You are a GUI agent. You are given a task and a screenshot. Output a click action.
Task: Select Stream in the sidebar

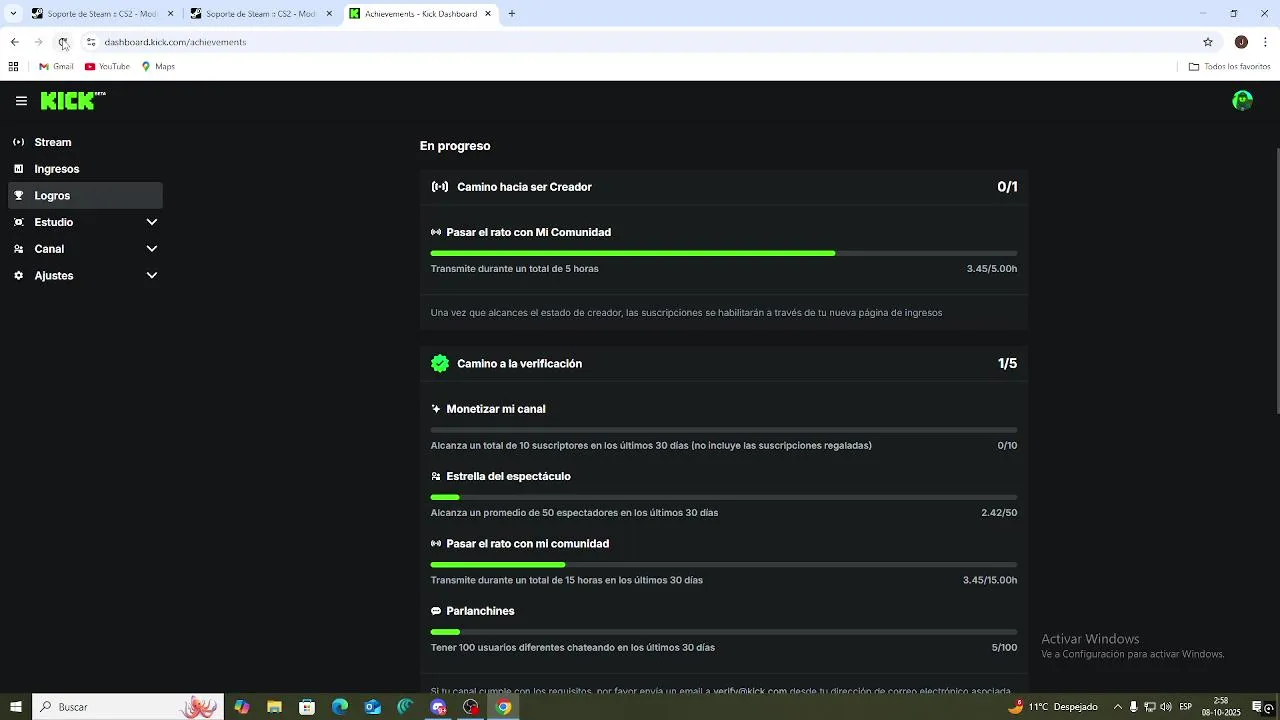click(85, 142)
